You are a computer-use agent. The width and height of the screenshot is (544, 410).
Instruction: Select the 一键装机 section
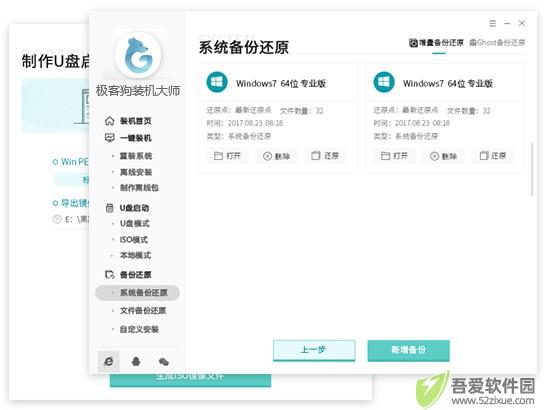tap(136, 138)
